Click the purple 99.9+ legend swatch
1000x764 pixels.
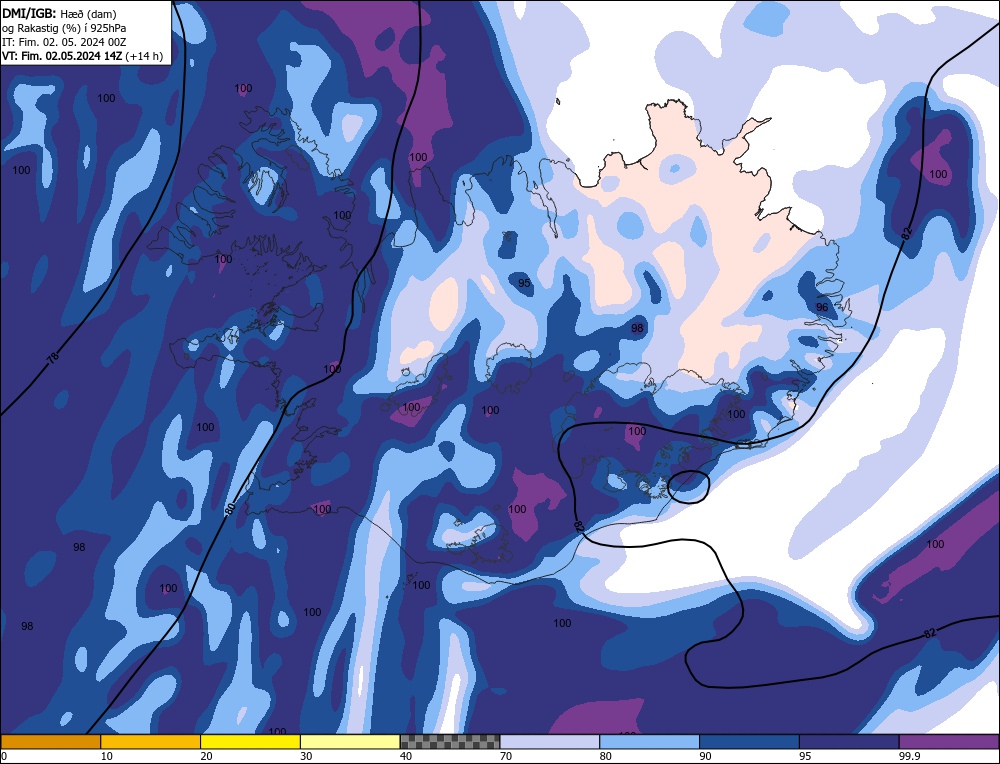(x=949, y=742)
